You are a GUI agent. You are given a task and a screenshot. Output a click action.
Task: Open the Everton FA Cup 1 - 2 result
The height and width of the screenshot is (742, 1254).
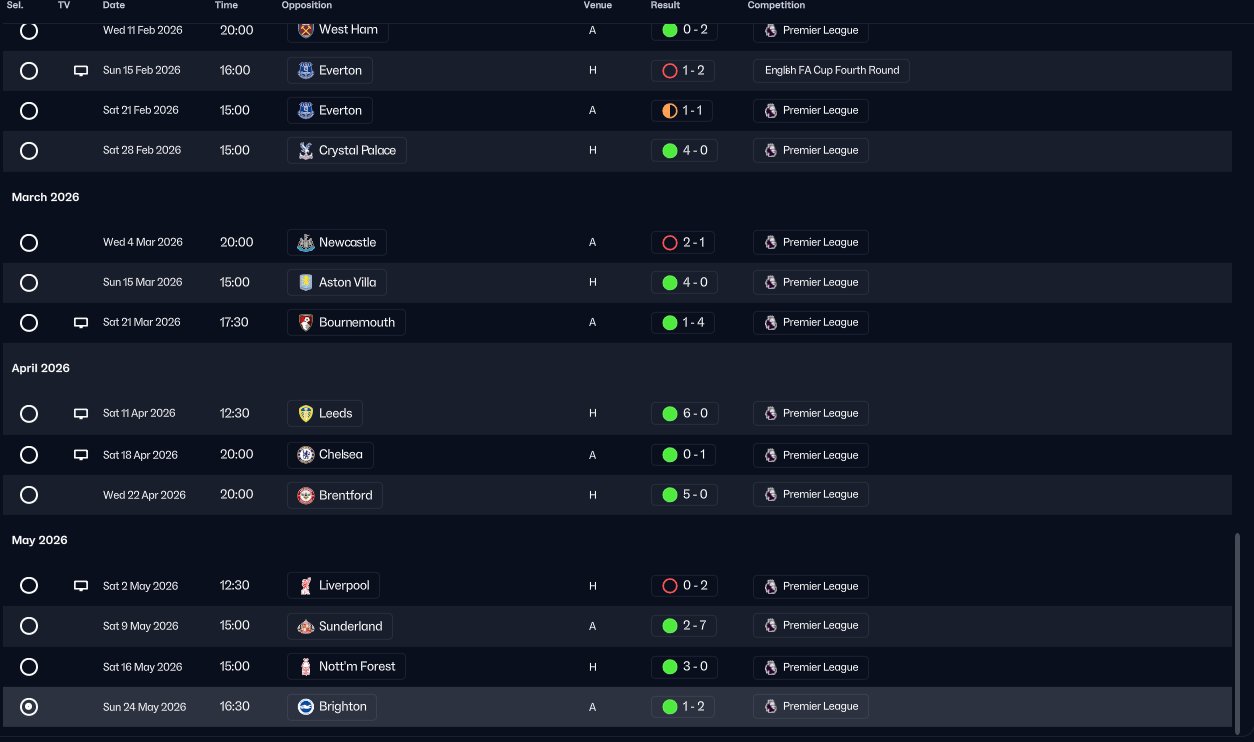coord(684,71)
